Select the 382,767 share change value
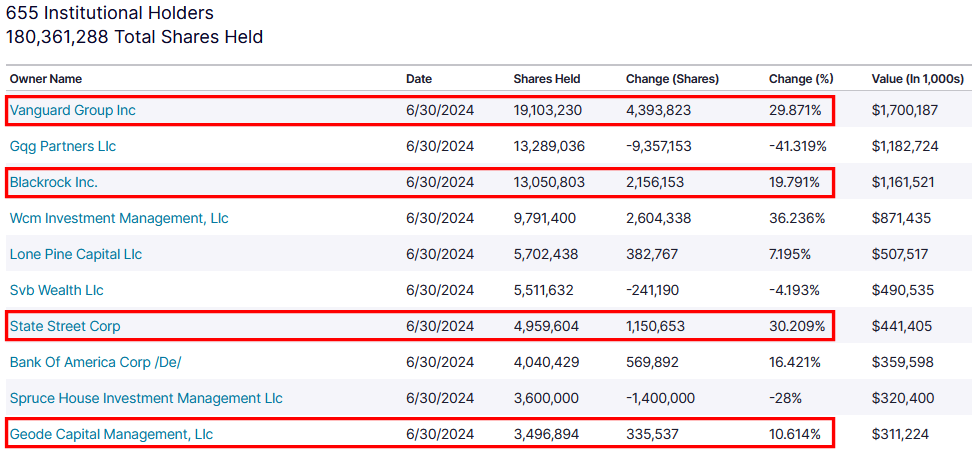Screen dimensions: 972x453 tap(652, 255)
